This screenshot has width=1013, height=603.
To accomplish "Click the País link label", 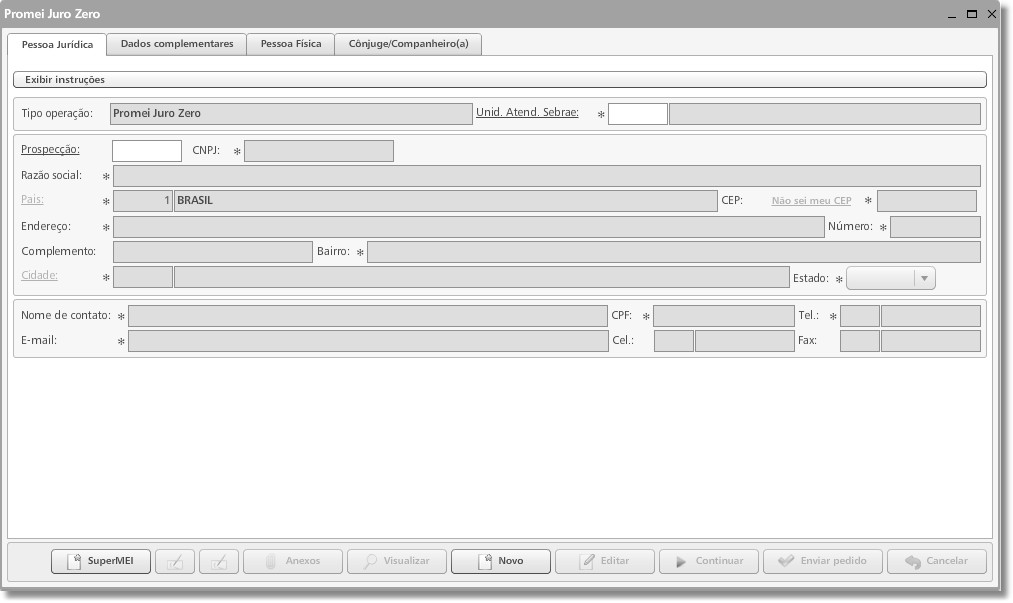I will pyautogui.click(x=32, y=200).
